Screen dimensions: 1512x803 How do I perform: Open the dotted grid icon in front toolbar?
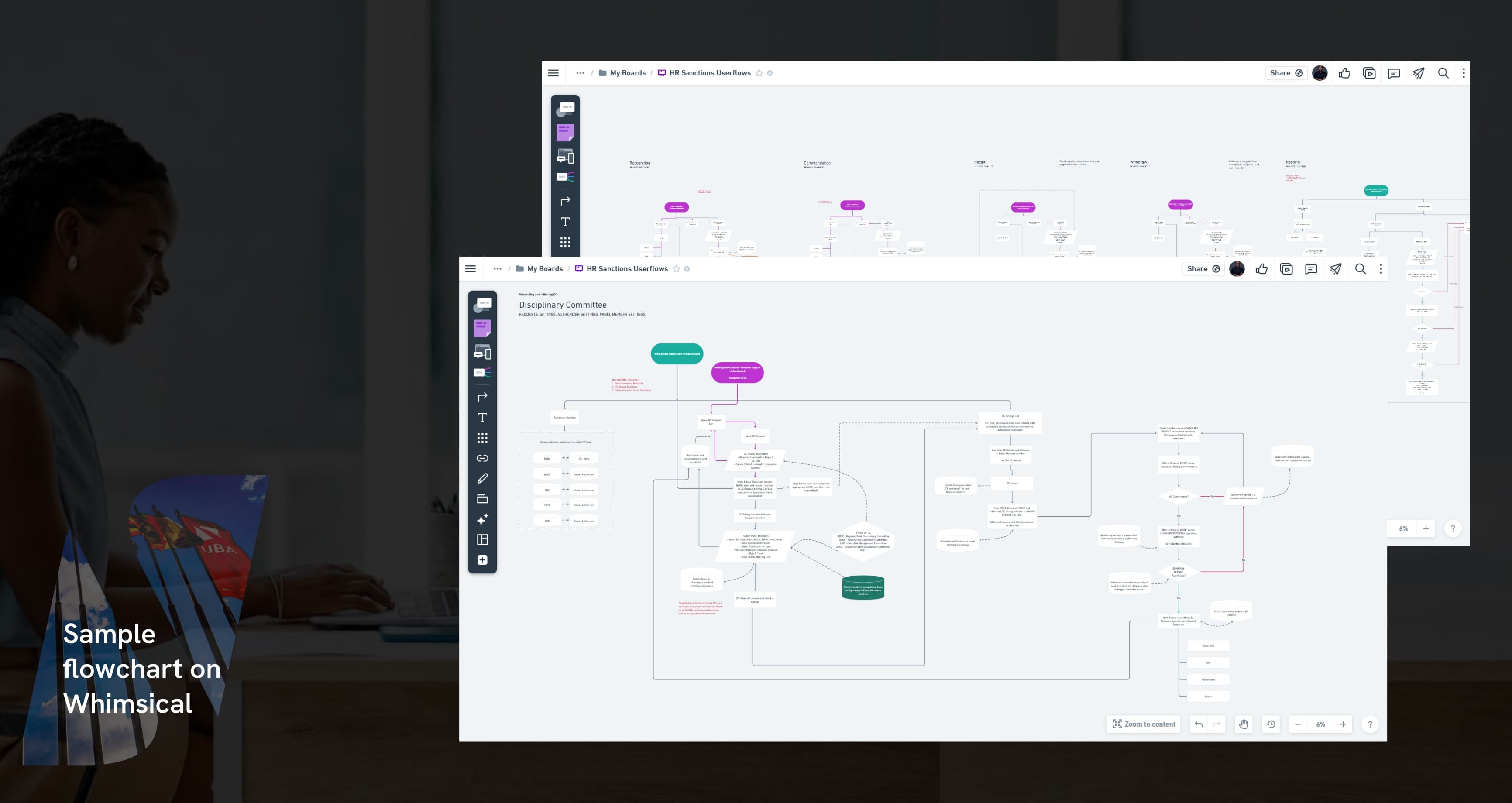[x=482, y=438]
